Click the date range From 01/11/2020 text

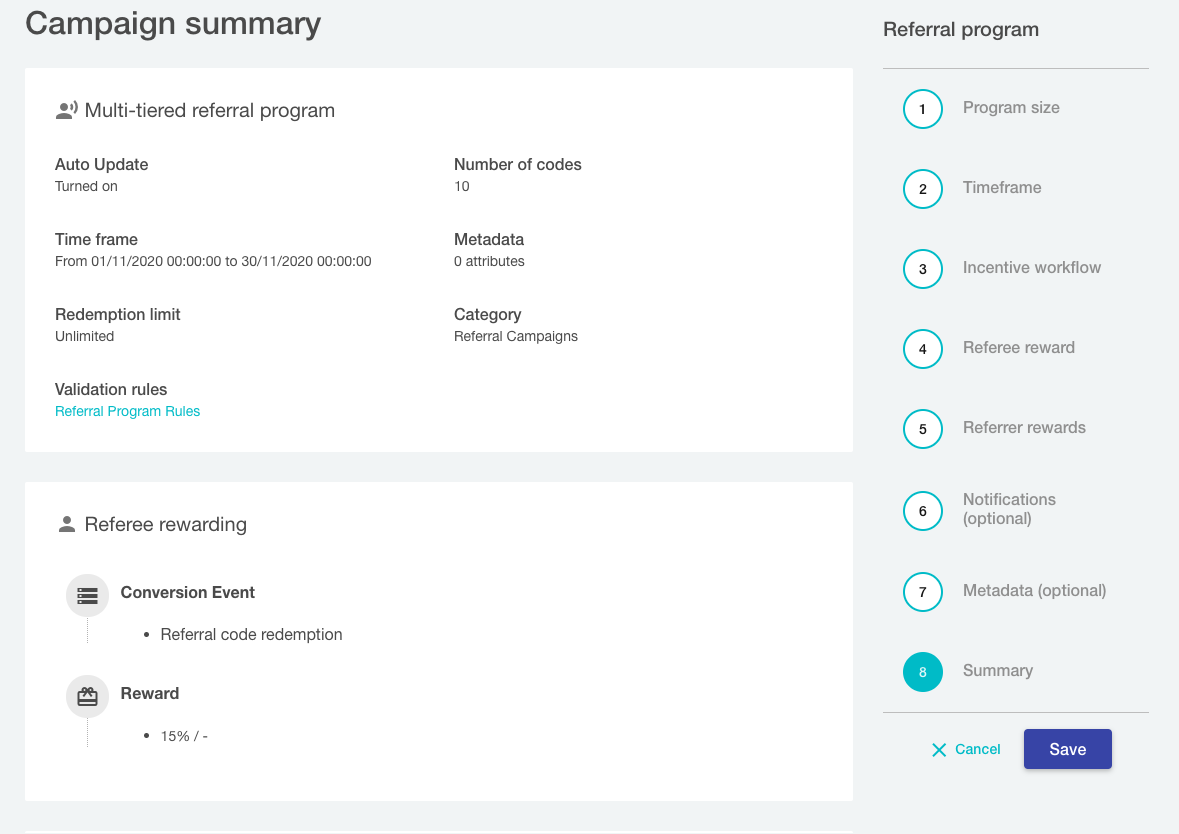(213, 262)
